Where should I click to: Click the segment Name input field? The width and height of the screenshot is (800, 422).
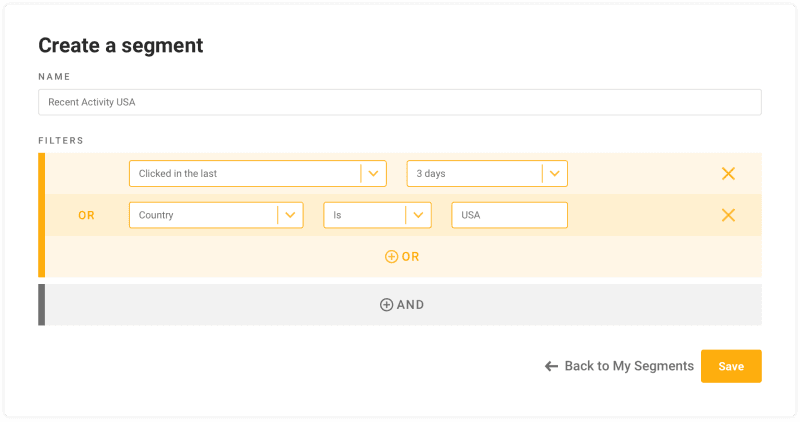tap(399, 102)
